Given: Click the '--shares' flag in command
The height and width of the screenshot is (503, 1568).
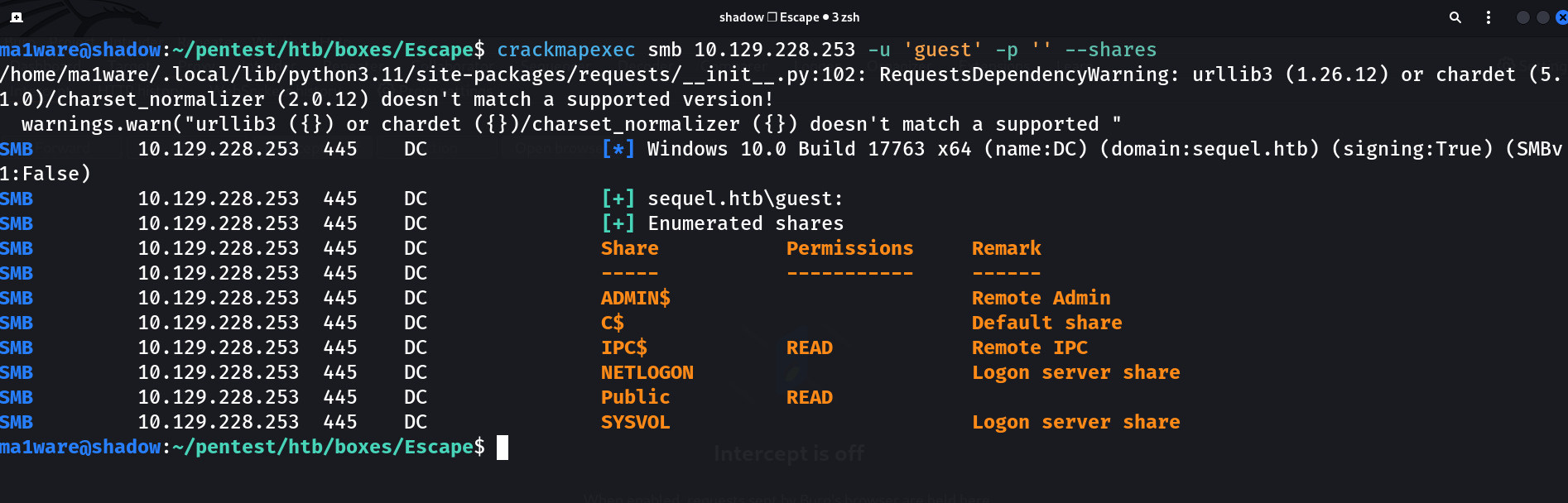Looking at the screenshot, I should [1111, 50].
